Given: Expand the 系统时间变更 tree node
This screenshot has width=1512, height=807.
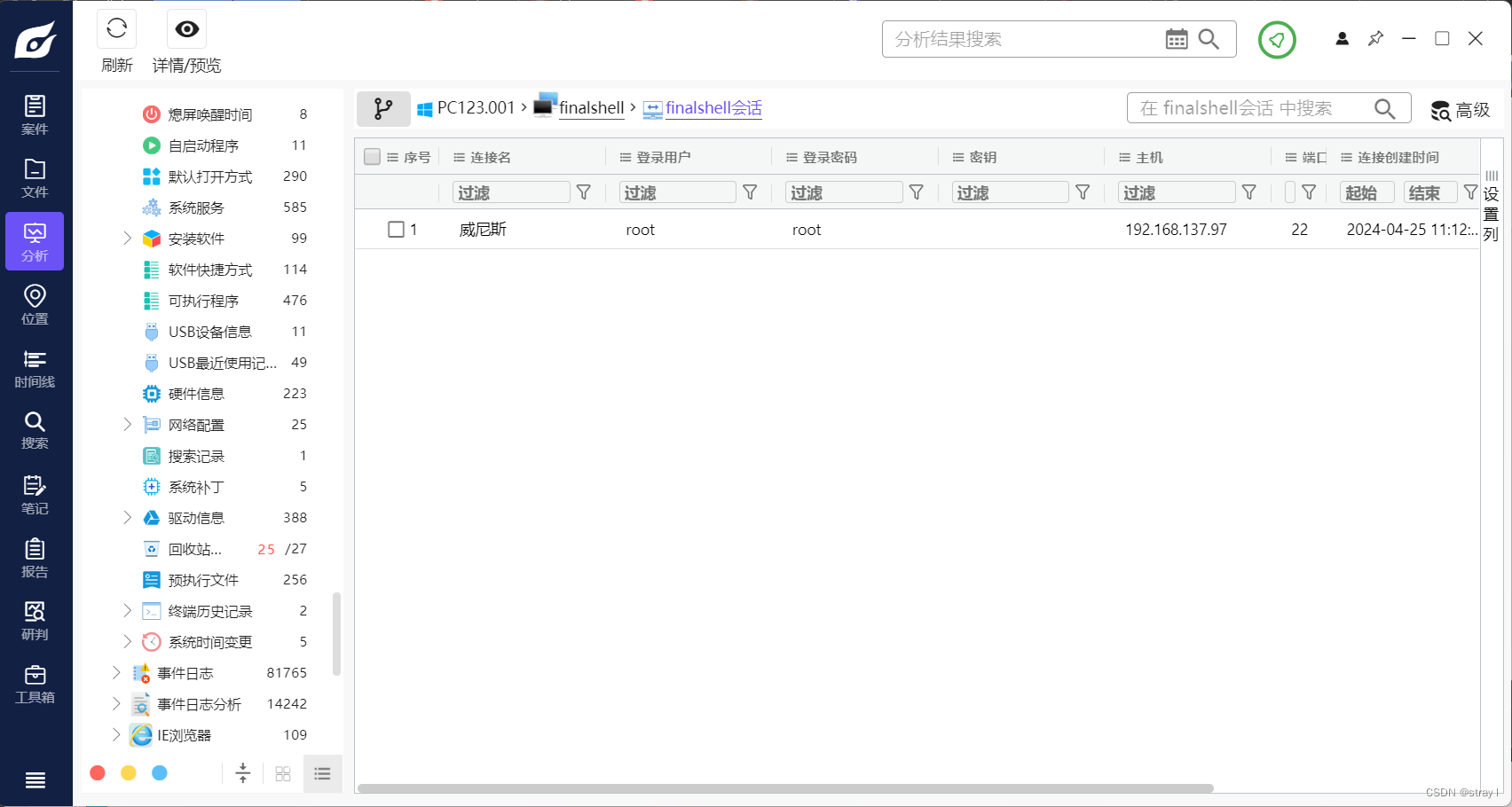Looking at the screenshot, I should (x=127, y=641).
